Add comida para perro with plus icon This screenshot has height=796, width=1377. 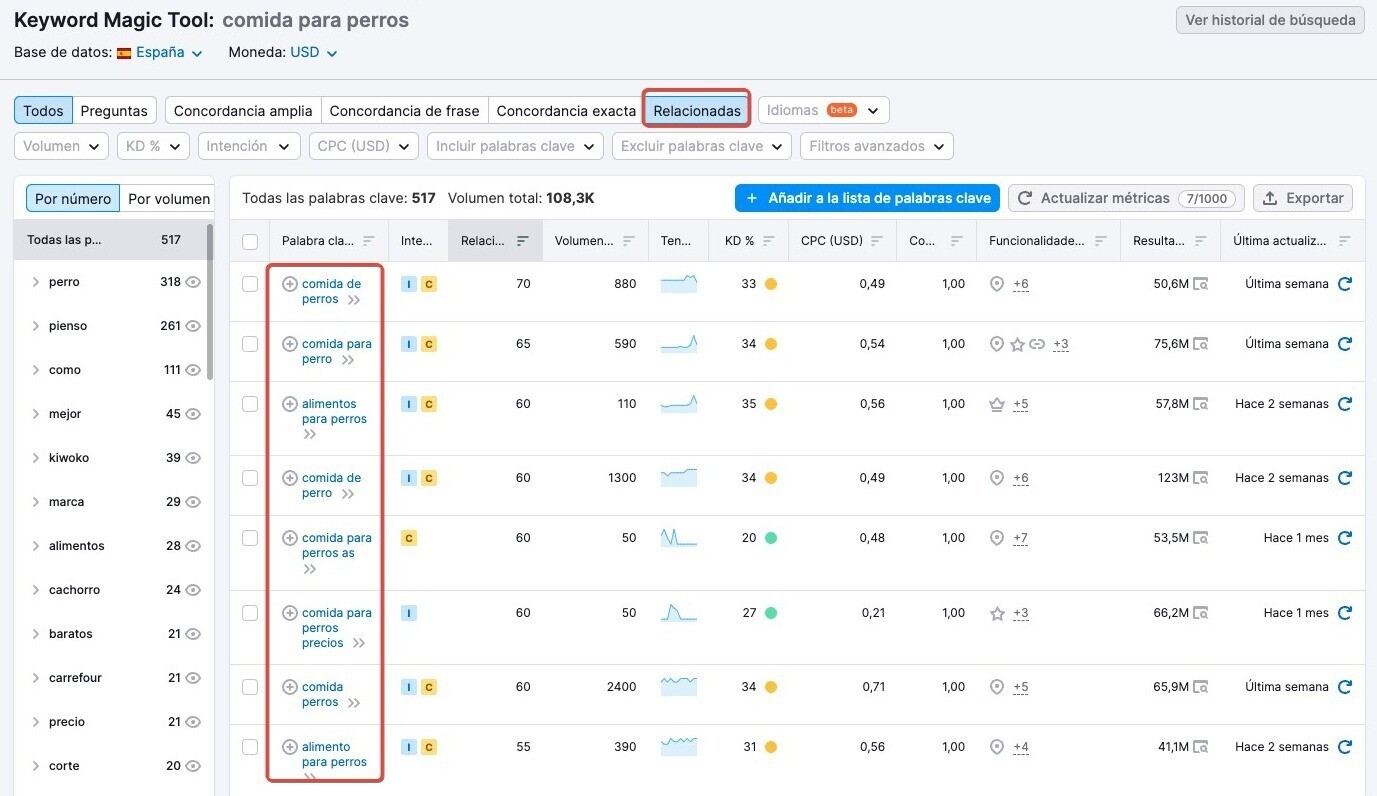pos(290,344)
